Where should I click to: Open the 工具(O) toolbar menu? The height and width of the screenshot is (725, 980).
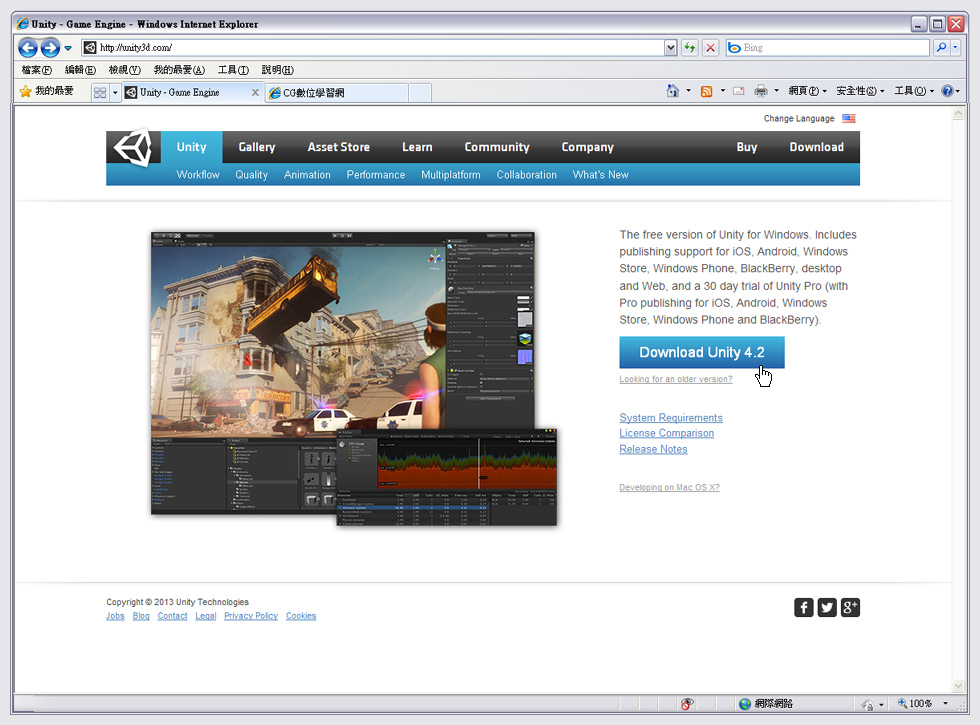pos(914,91)
